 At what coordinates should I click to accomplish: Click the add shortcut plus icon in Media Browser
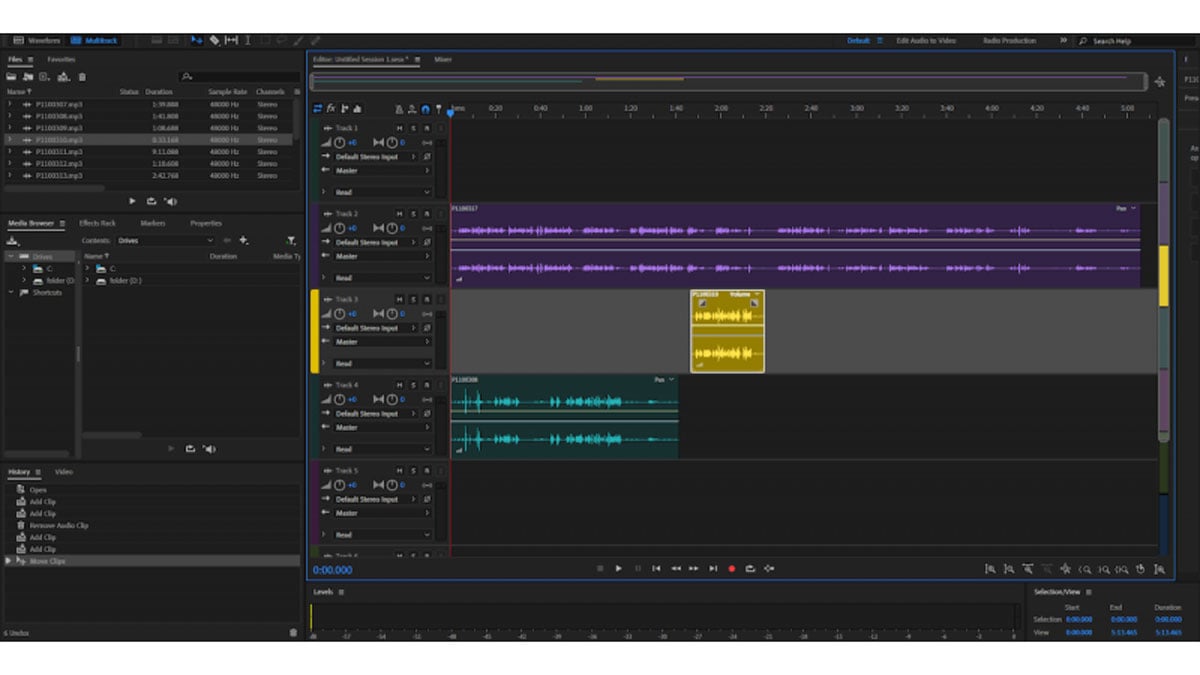[243, 241]
